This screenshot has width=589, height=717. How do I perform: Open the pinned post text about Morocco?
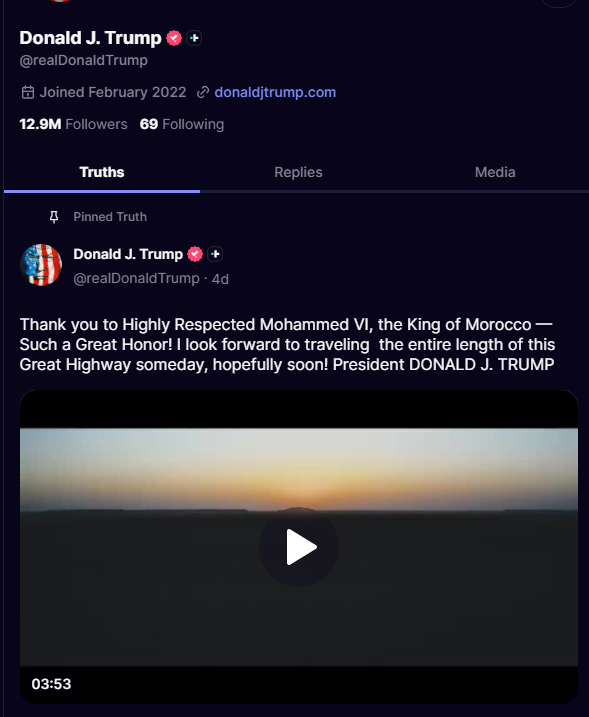287,344
